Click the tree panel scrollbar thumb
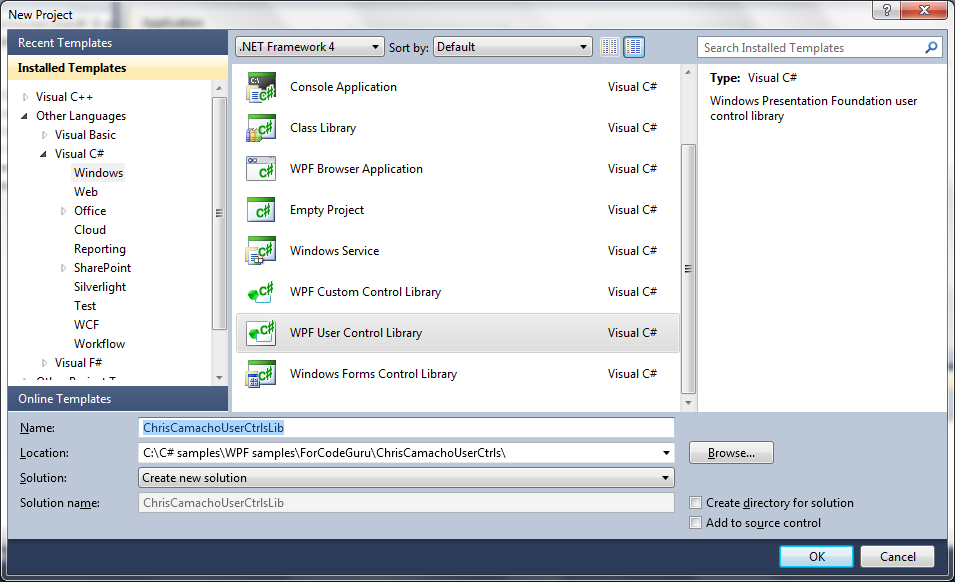Screen dimensions: 955x582 219,213
